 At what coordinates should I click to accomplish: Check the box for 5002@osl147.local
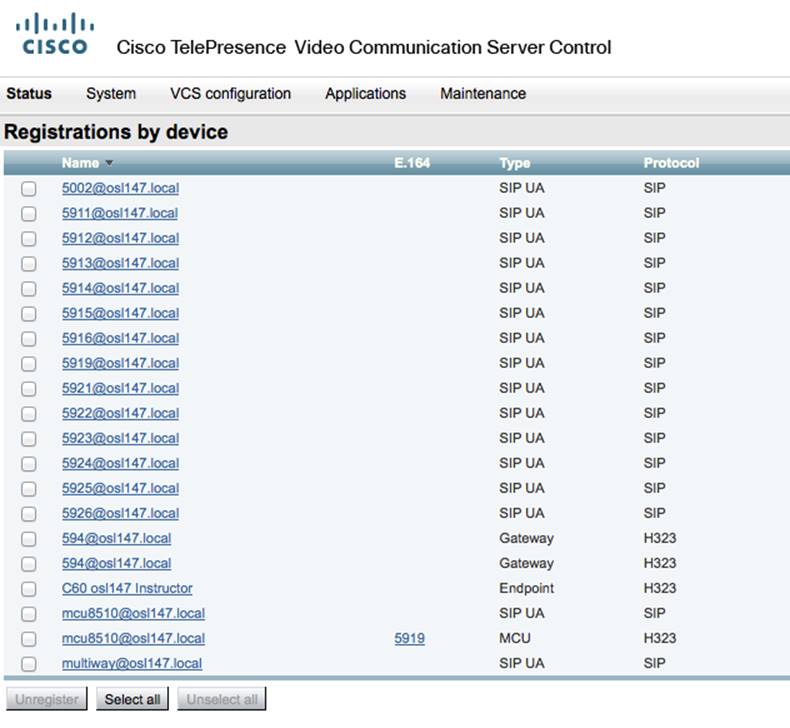(29, 188)
